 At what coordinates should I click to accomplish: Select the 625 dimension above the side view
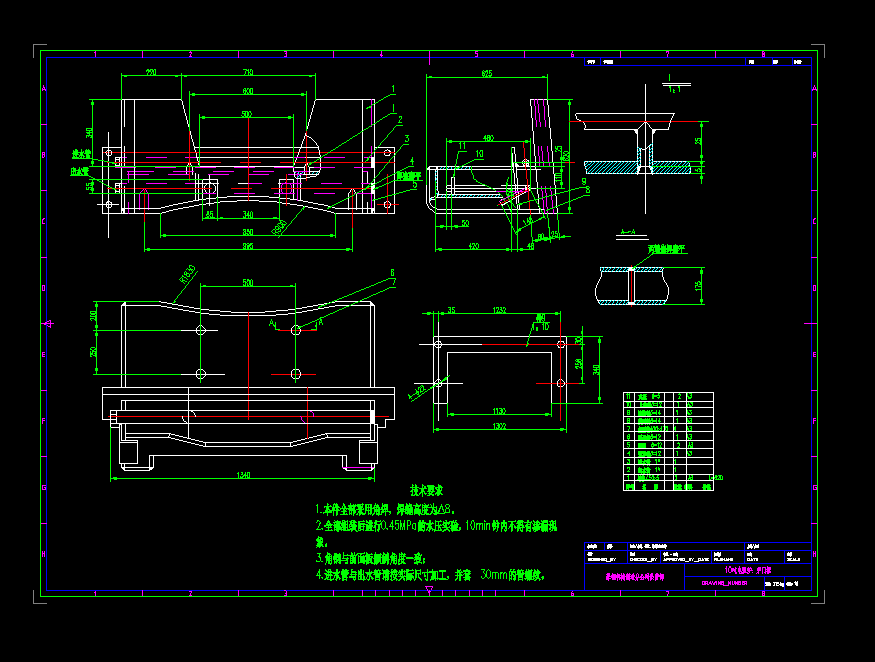(x=487, y=73)
